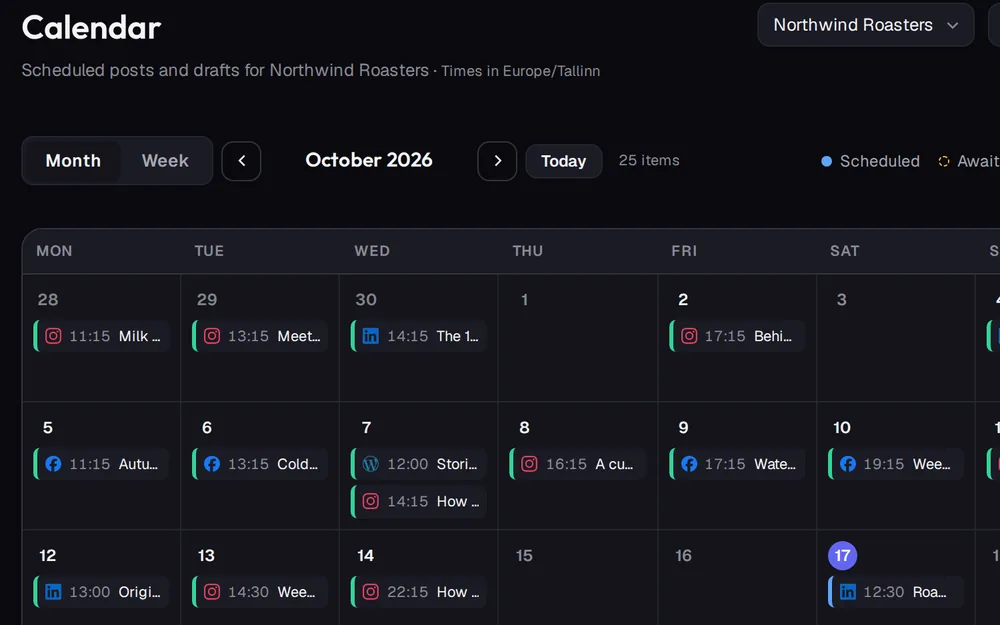Open the 17:15 Wate post on October 9
Viewport: 1000px width, 625px height.
(x=737, y=464)
